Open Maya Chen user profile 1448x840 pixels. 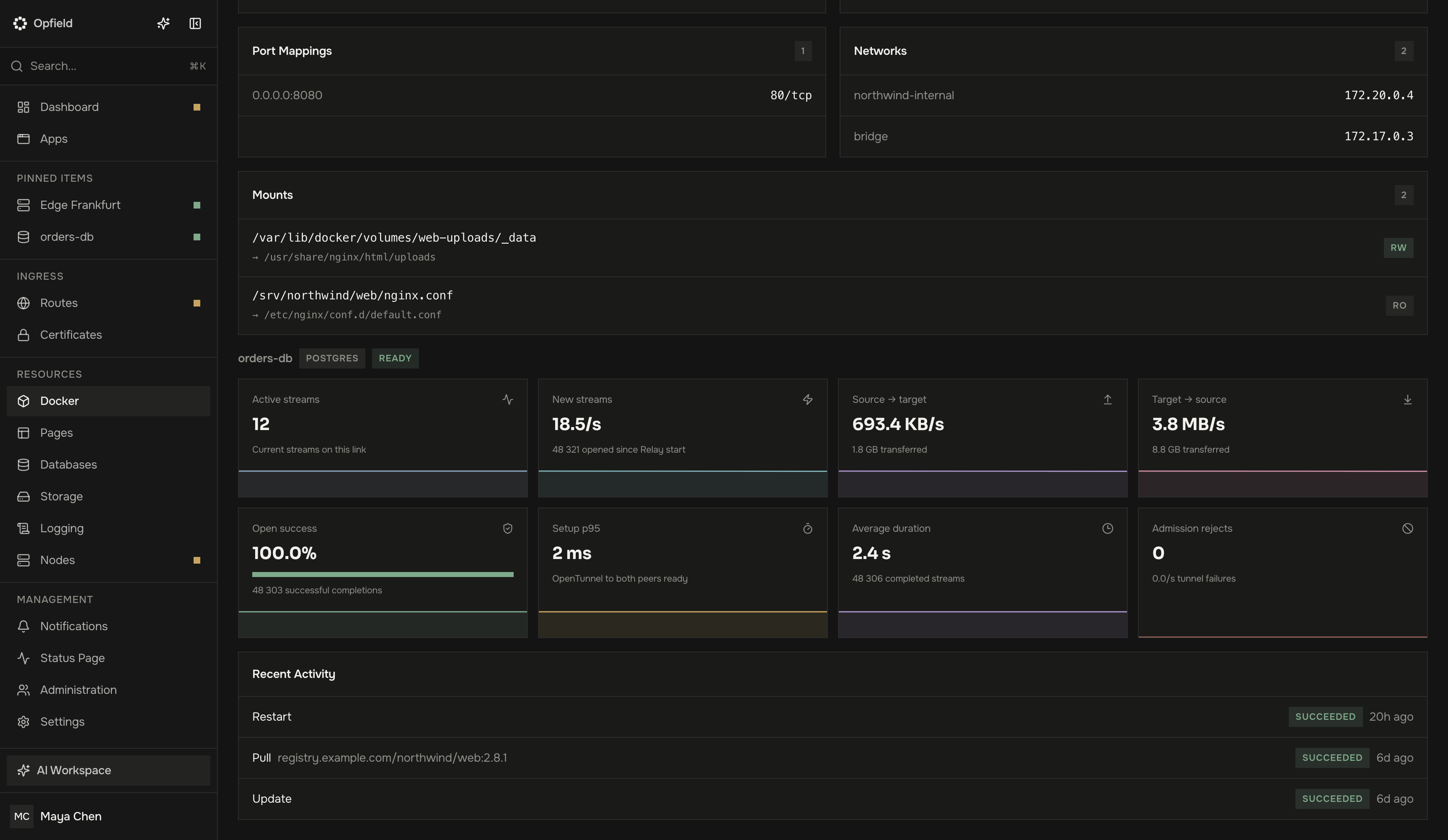109,817
